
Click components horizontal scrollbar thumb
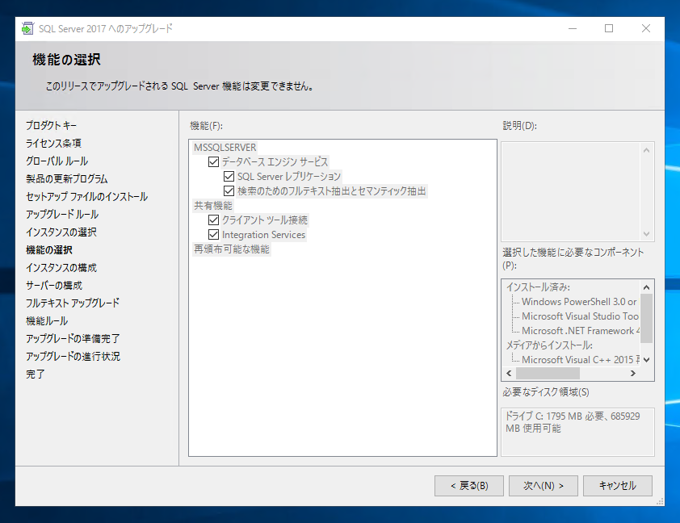(548, 373)
